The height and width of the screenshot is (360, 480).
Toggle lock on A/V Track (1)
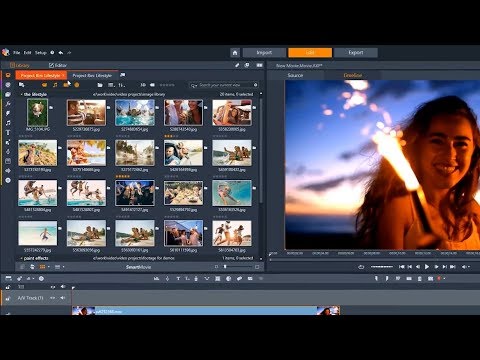8,298
